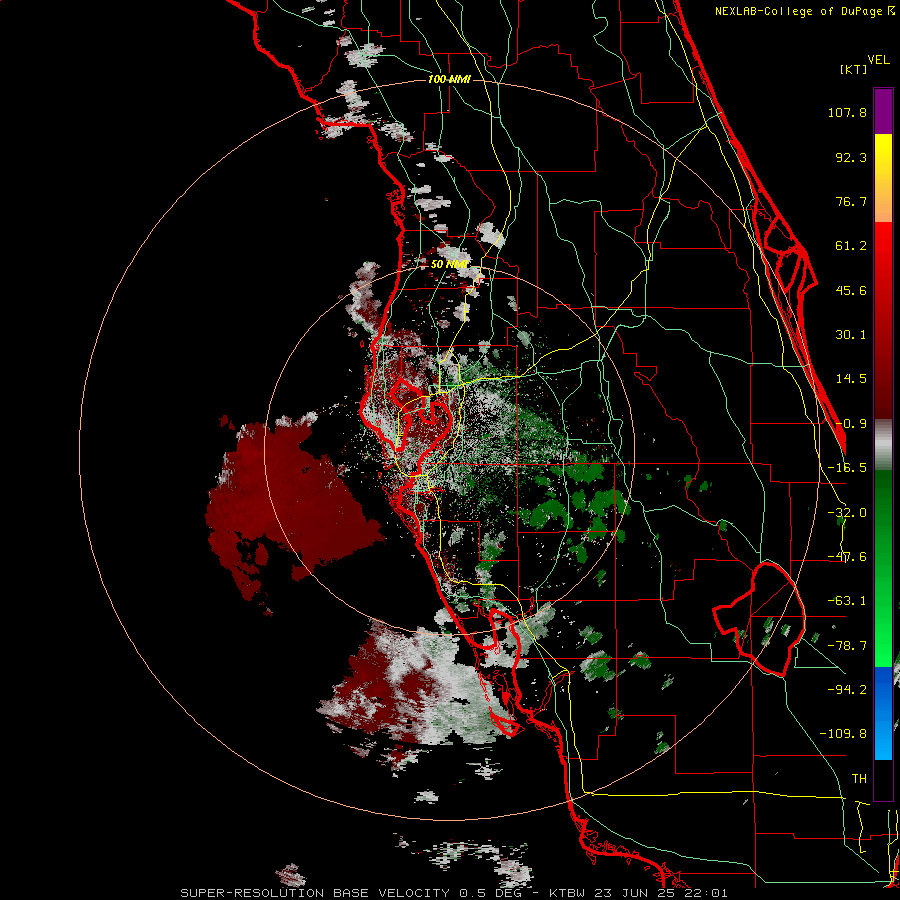Select the -109.8 velocity scale label
Image resolution: width=900 pixels, height=900 pixels.
pyautogui.click(x=843, y=734)
